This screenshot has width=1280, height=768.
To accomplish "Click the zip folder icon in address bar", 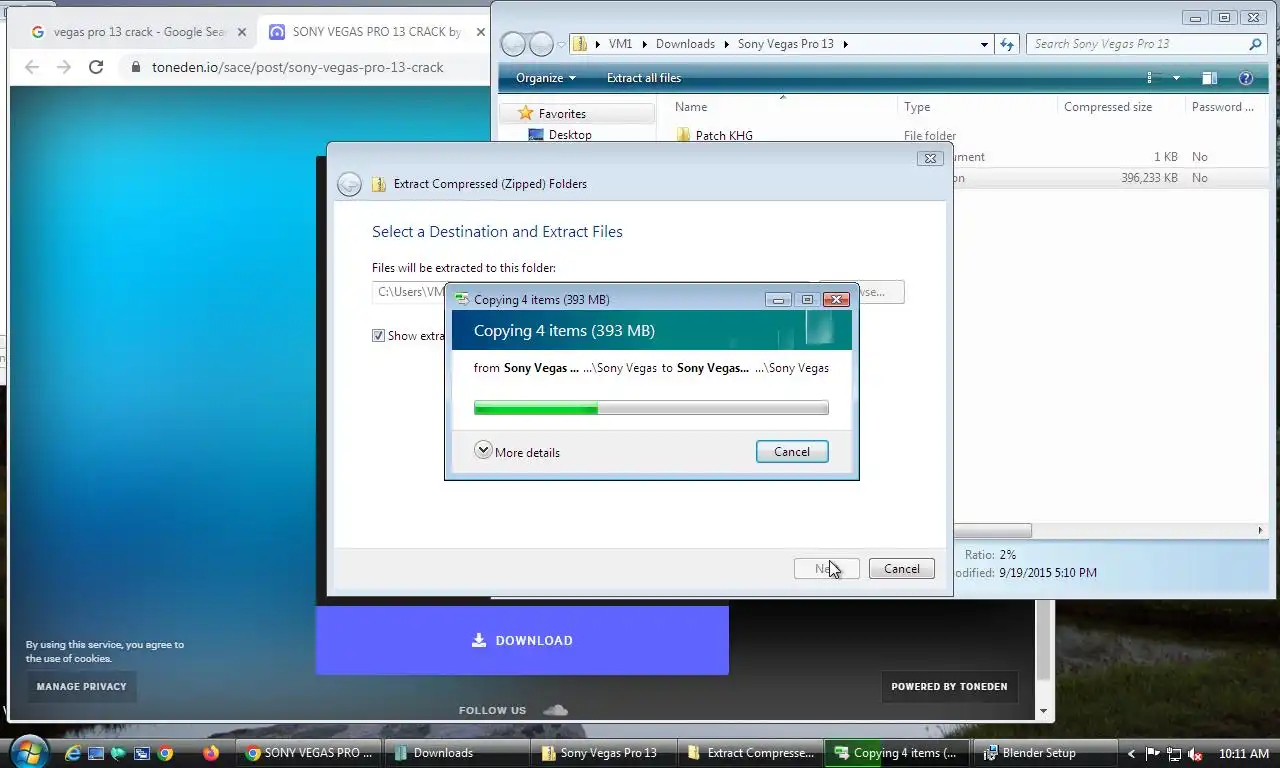I will pos(579,44).
